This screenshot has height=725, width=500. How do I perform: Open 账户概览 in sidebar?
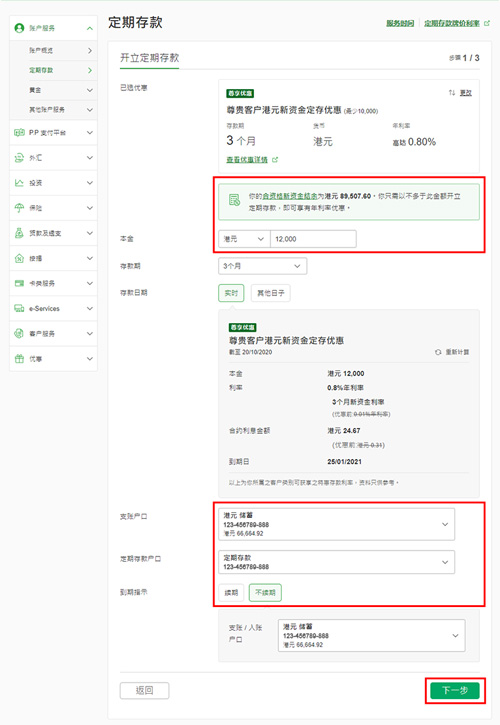(53, 50)
